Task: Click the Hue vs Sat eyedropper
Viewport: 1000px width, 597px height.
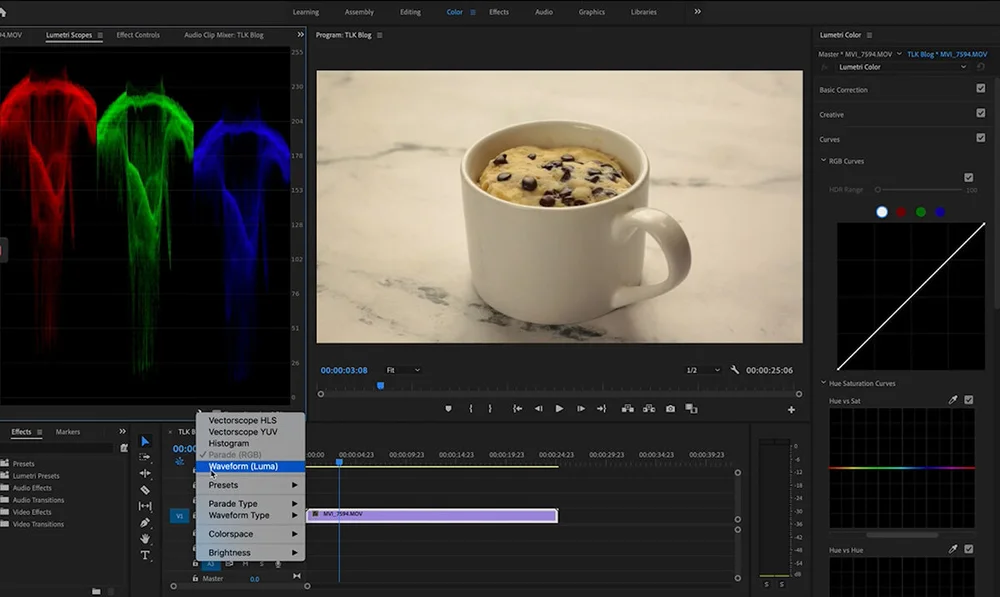Action: pos(953,400)
